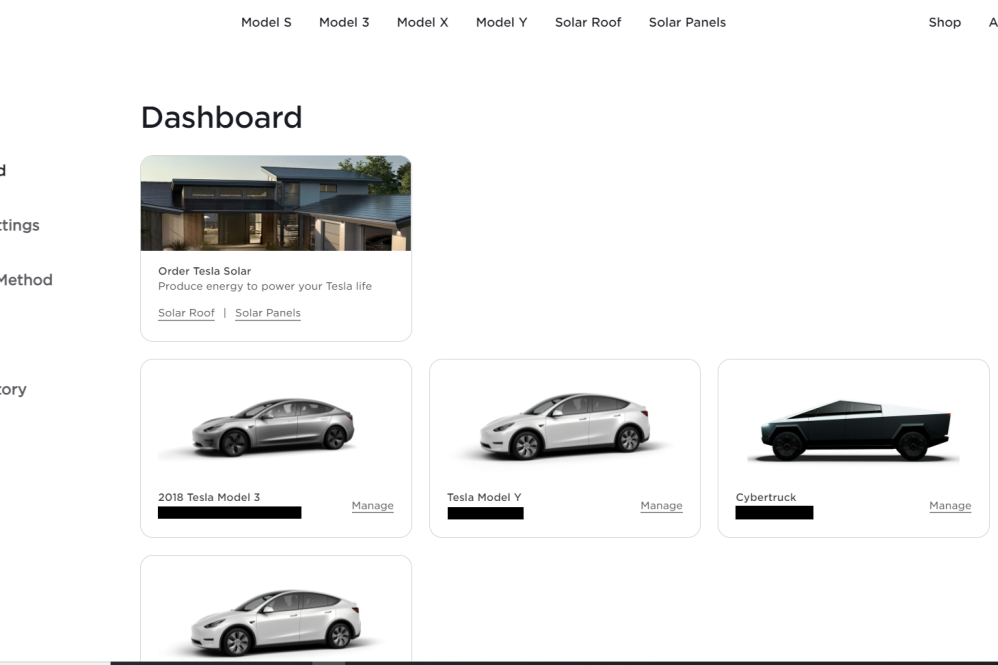Screen dimensions: 998x665
Task: Open the Model Y page
Action: pos(501,22)
